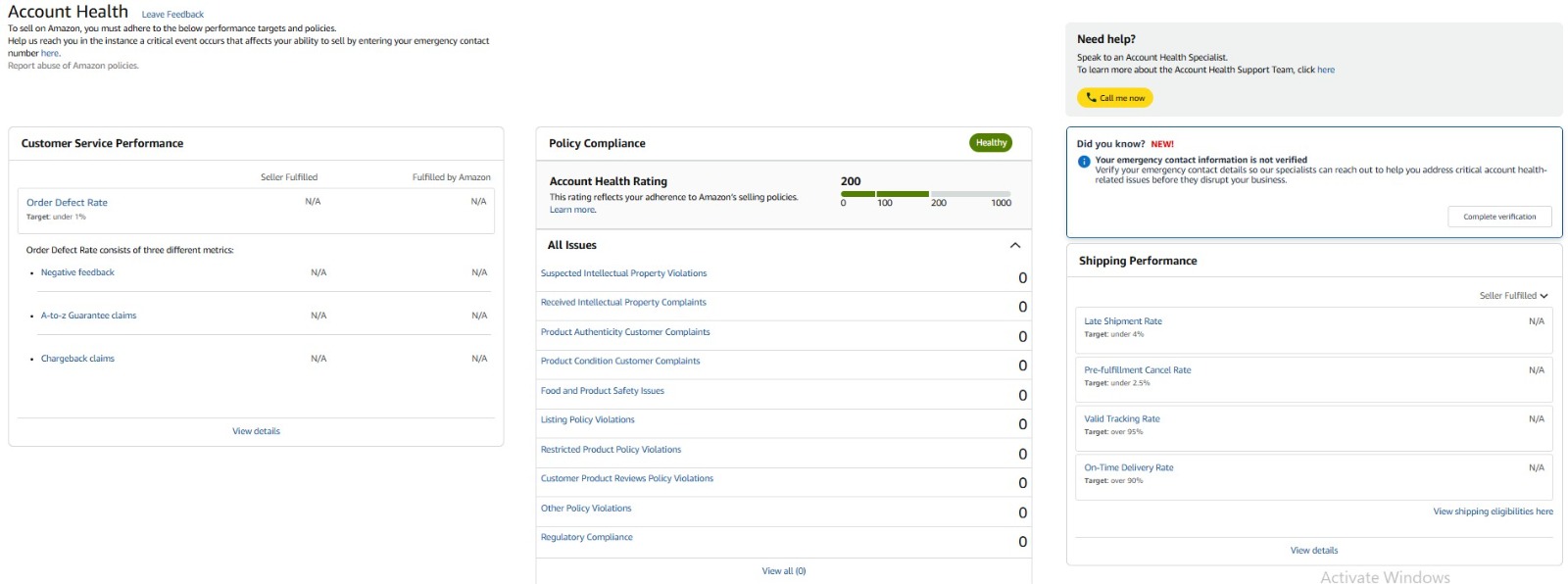Open Pre-fulfillment Cancel Rate metric

point(1138,370)
